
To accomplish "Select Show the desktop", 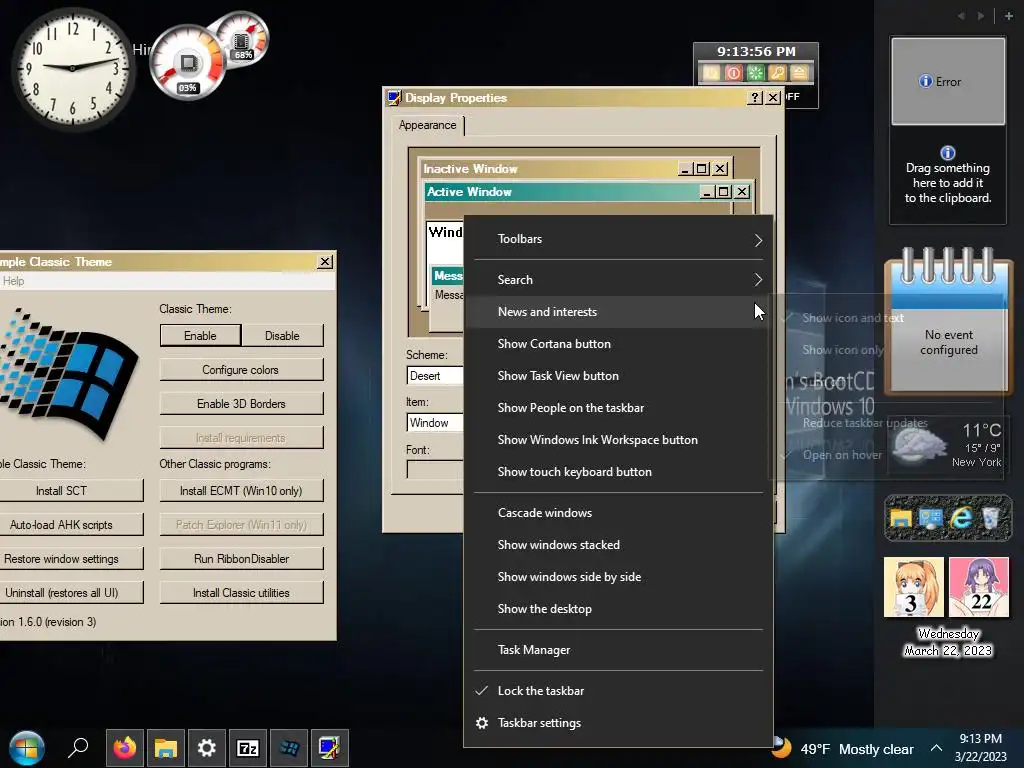I will (618, 609).
